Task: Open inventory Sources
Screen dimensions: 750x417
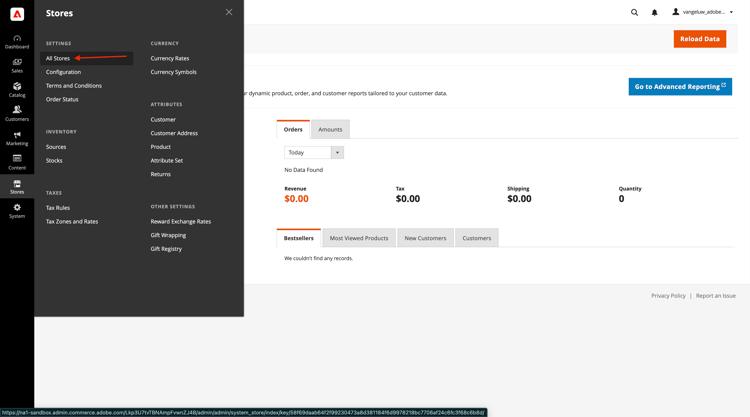Action: [x=56, y=147]
